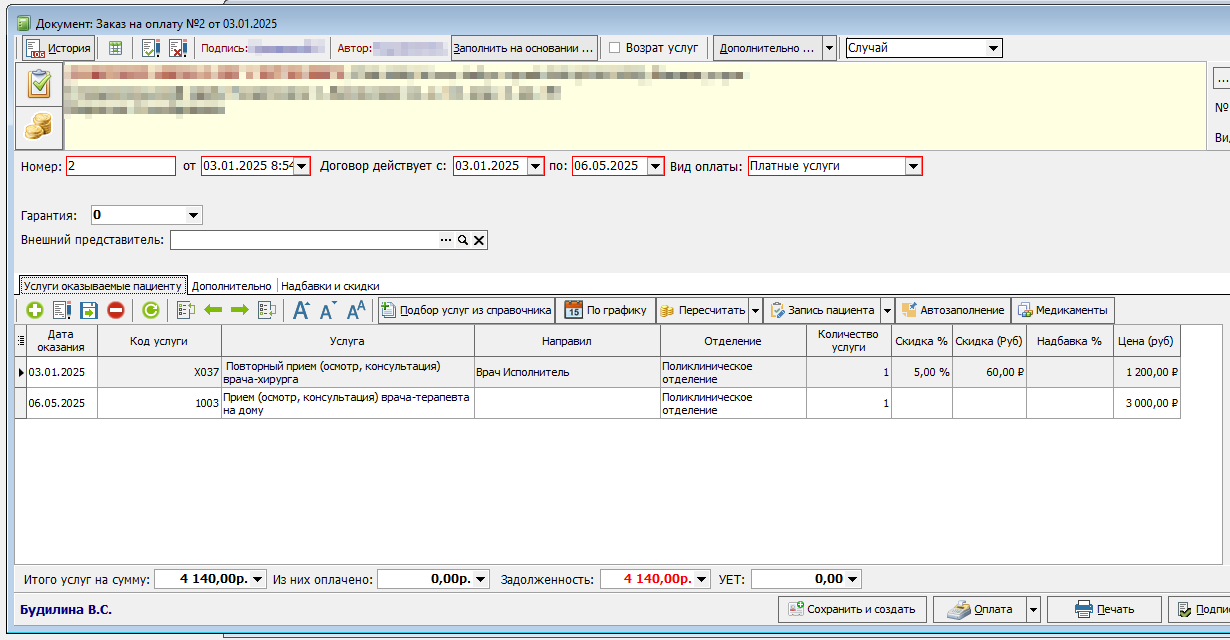Click the edit row document icon beside green plus

(61, 310)
